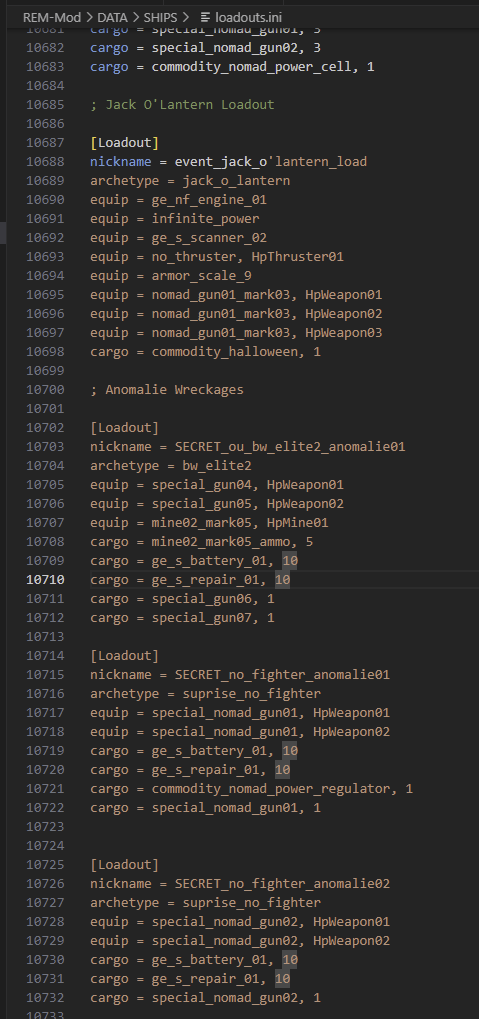Viewport: 479px width, 1019px height.
Task: Click [Loadout] header on line 10714
Action: coord(125,656)
